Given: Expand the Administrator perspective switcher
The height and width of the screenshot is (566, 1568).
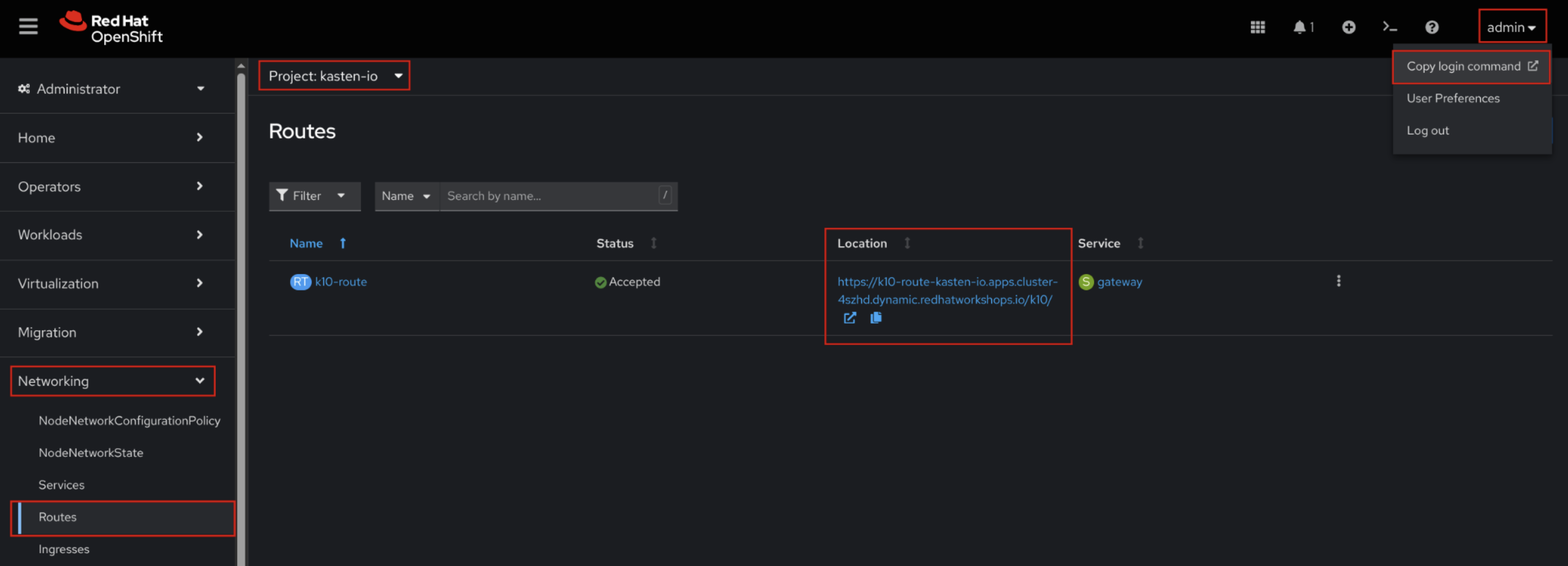Looking at the screenshot, I should 112,89.
